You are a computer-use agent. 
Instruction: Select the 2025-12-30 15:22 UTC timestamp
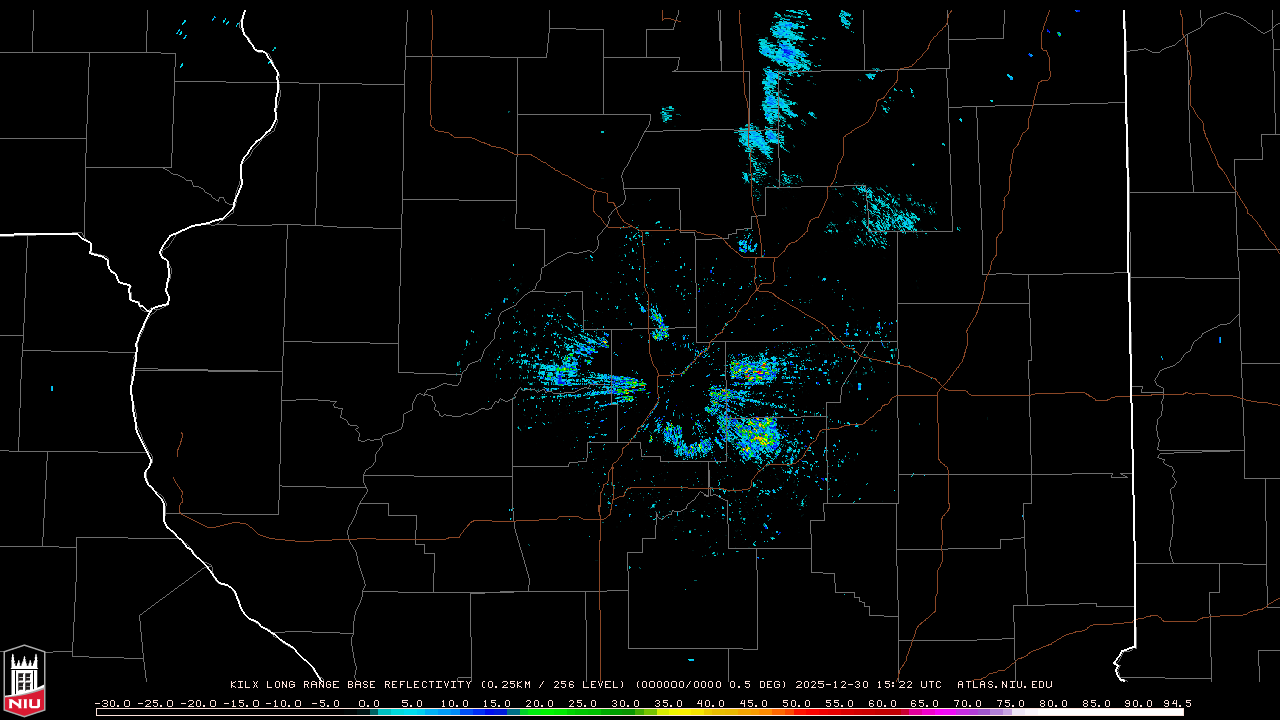click(x=868, y=685)
